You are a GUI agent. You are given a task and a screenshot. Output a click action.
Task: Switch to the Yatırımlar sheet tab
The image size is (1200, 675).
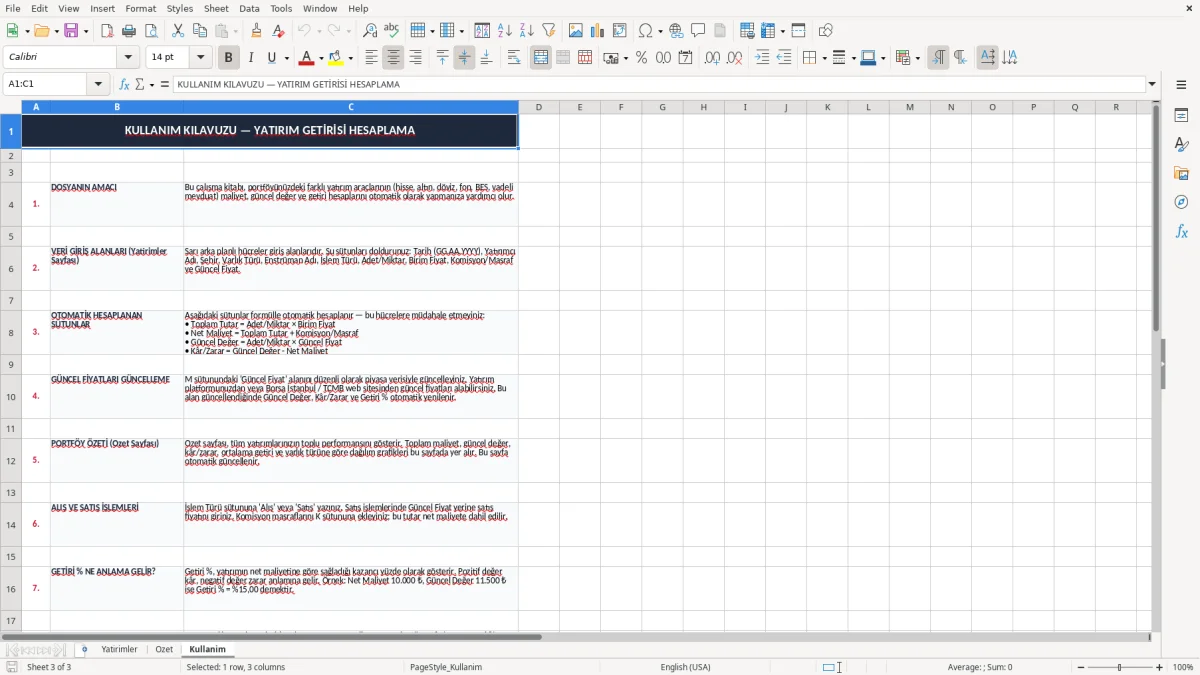tap(119, 649)
